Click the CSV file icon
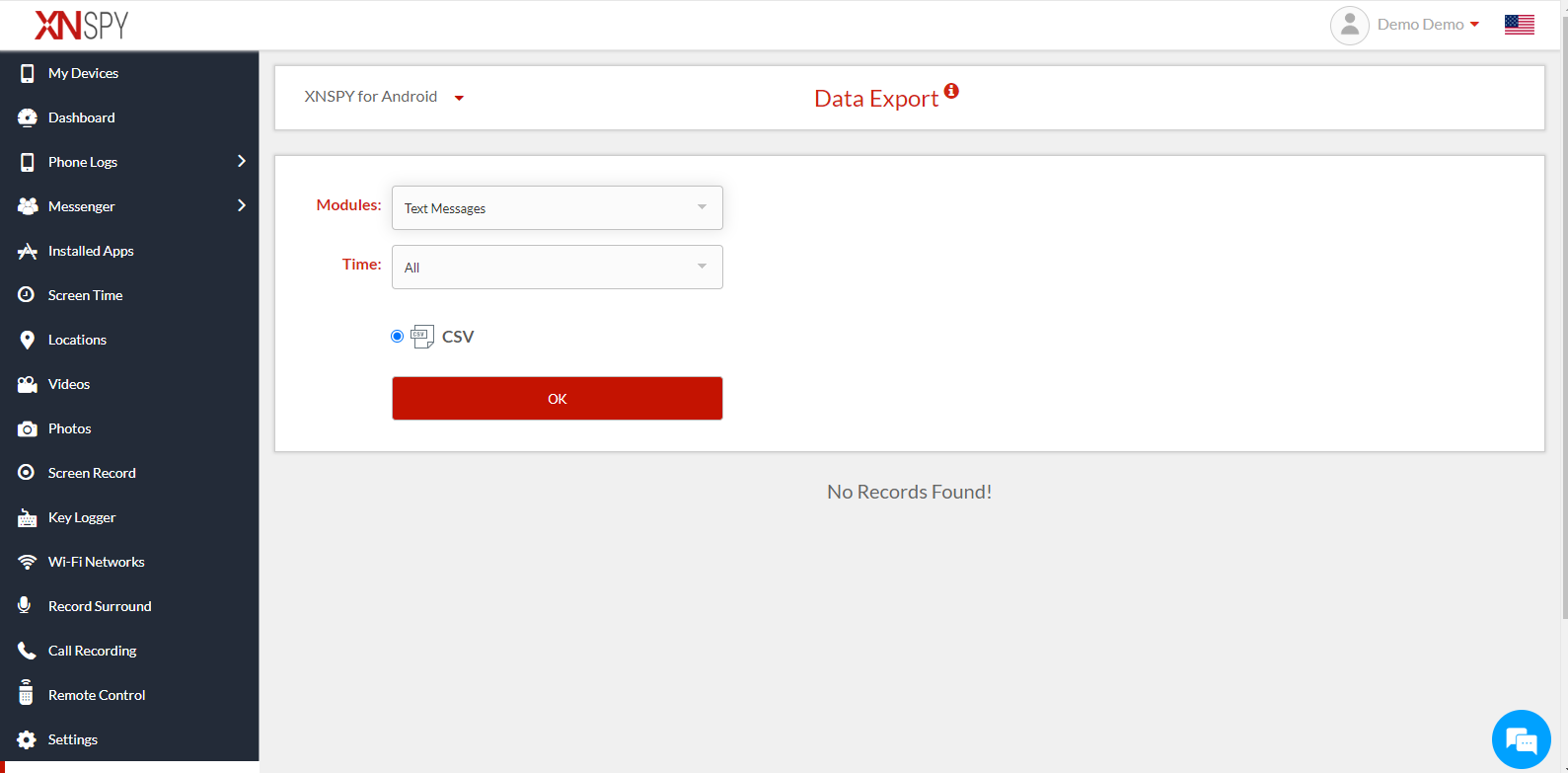1568x773 pixels. click(422, 337)
